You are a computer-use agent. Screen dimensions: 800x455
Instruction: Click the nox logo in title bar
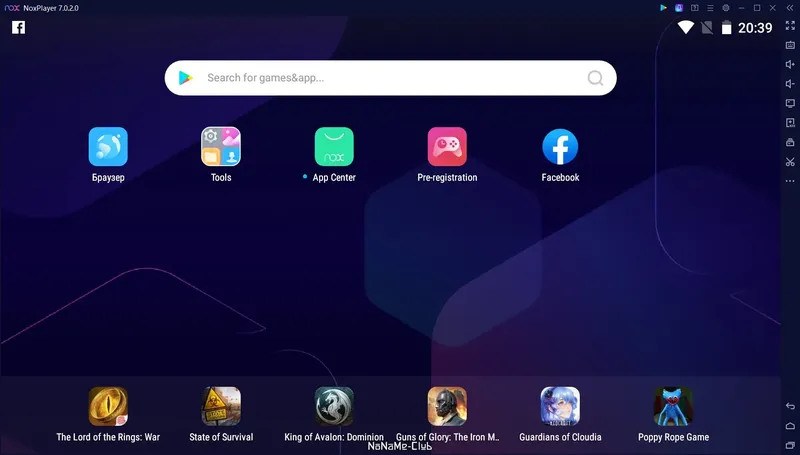click(x=12, y=8)
